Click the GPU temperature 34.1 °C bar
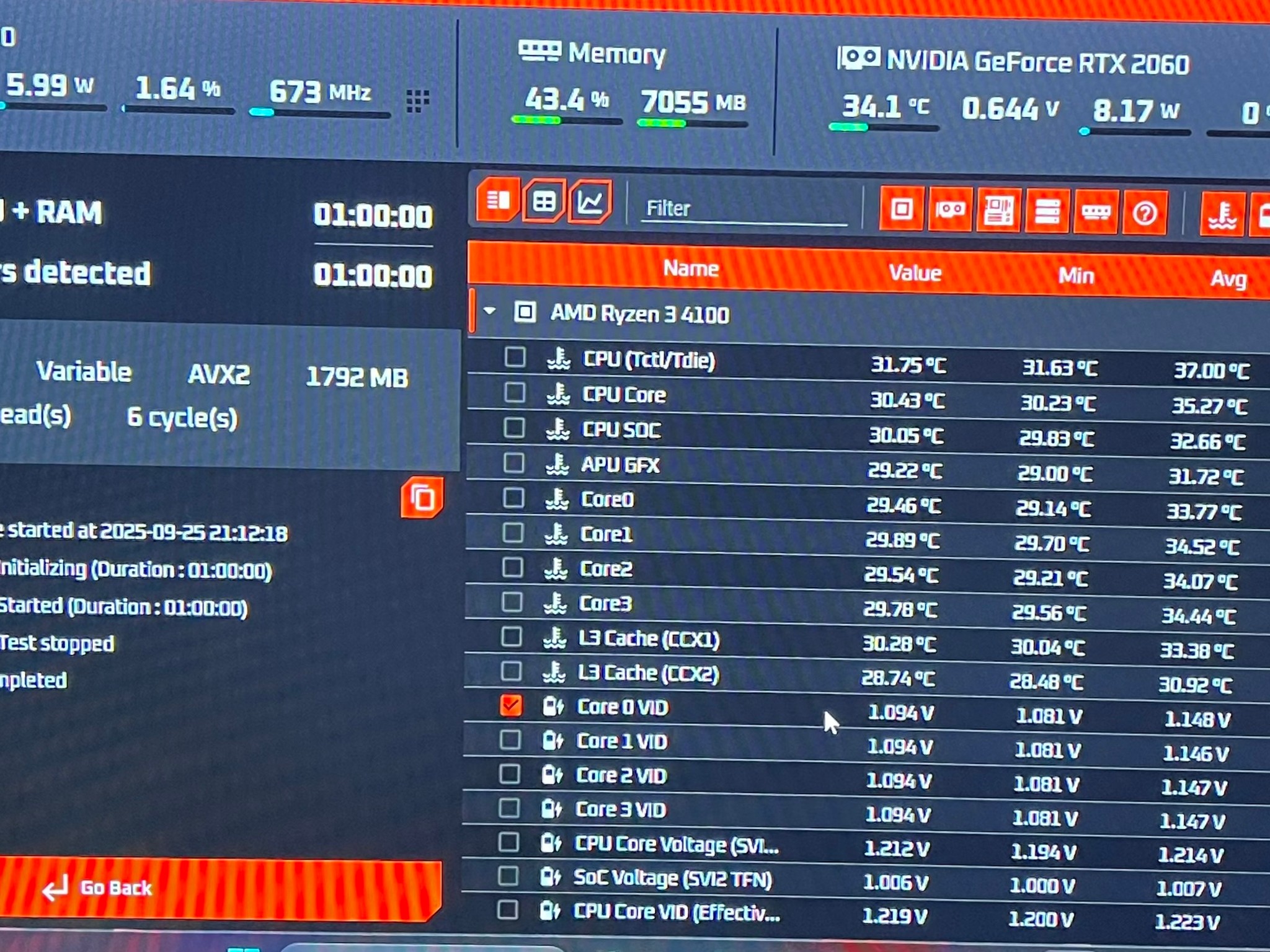The width and height of the screenshot is (1270, 952). (x=884, y=127)
